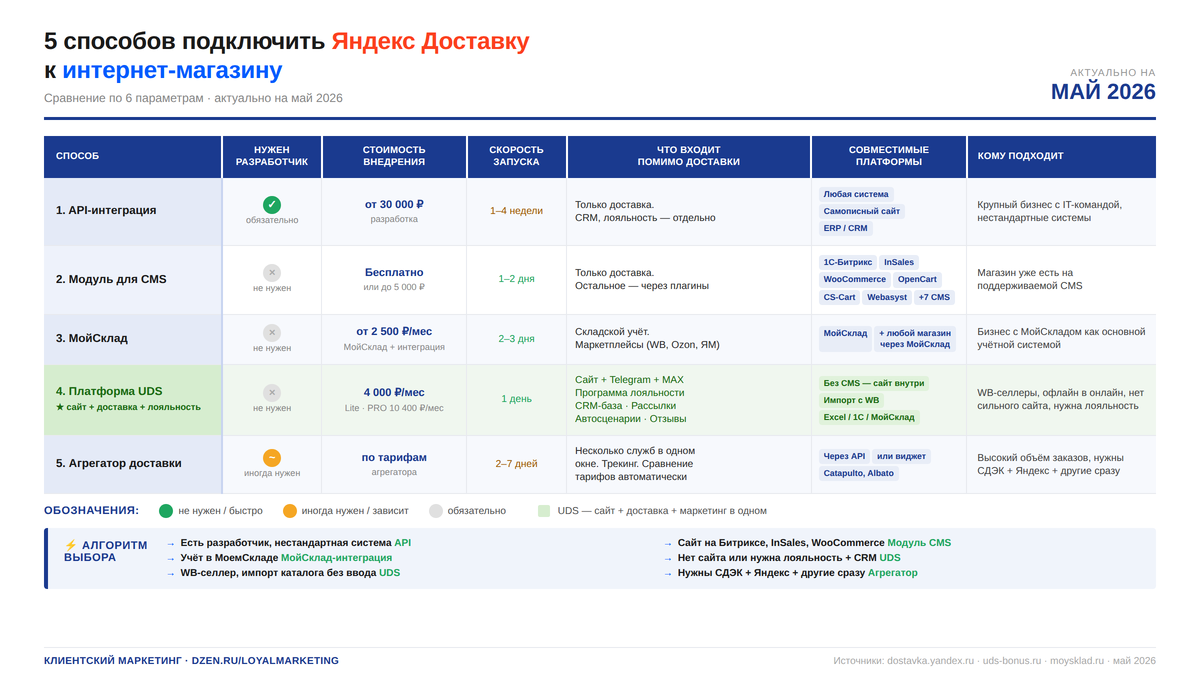
Task: Click the 'ERP / CRM' platform tag
Action: point(846,228)
